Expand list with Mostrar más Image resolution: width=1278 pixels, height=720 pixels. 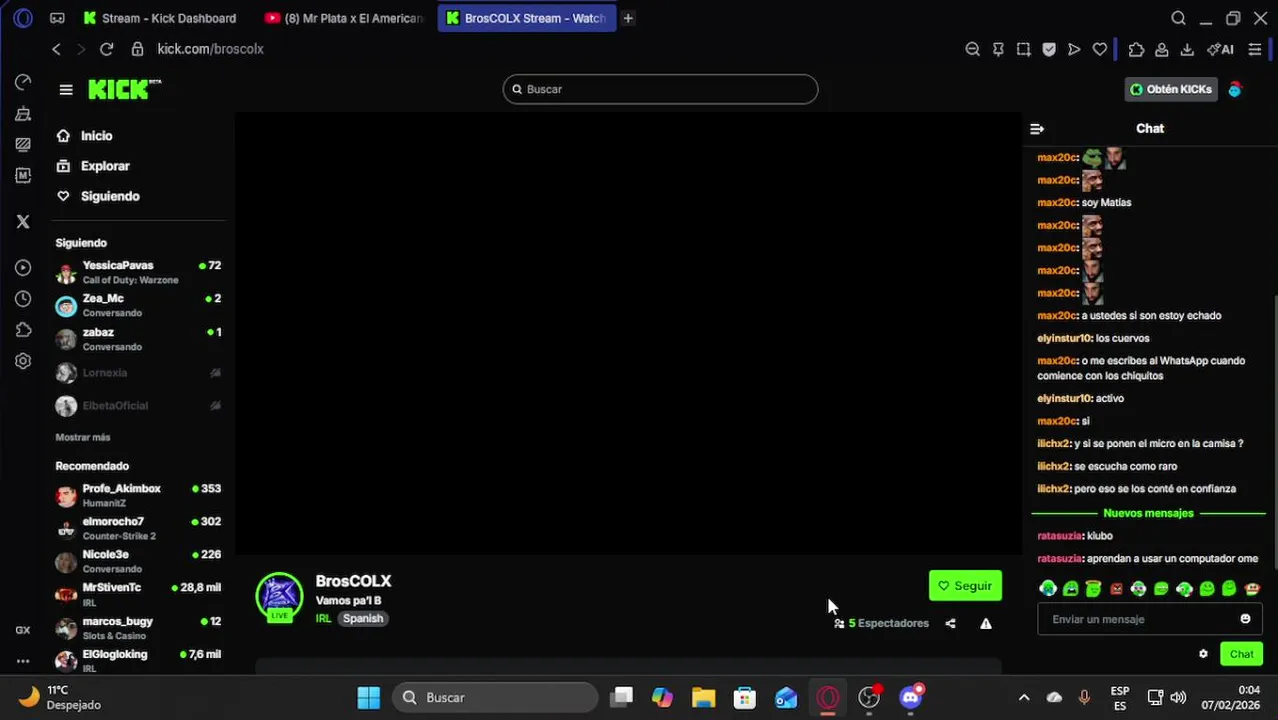[83, 437]
